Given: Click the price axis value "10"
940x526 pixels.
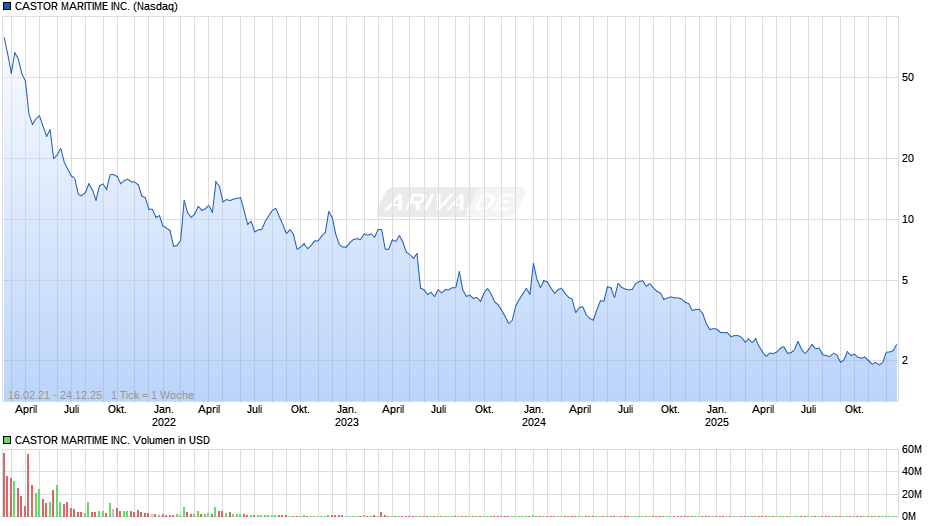Looking at the screenshot, I should click(x=908, y=220).
